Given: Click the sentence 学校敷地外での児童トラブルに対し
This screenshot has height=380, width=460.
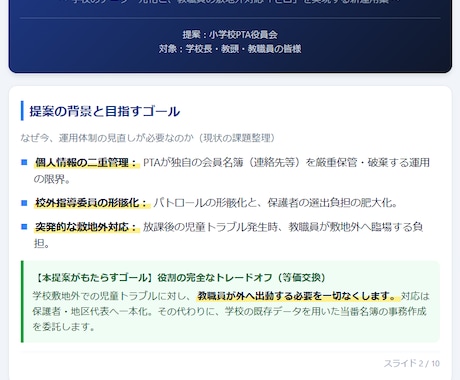Looking at the screenshot, I should point(111,296).
